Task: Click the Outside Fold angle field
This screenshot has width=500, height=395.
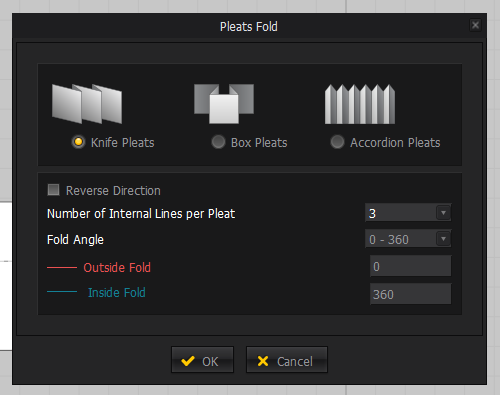Action: 411,266
